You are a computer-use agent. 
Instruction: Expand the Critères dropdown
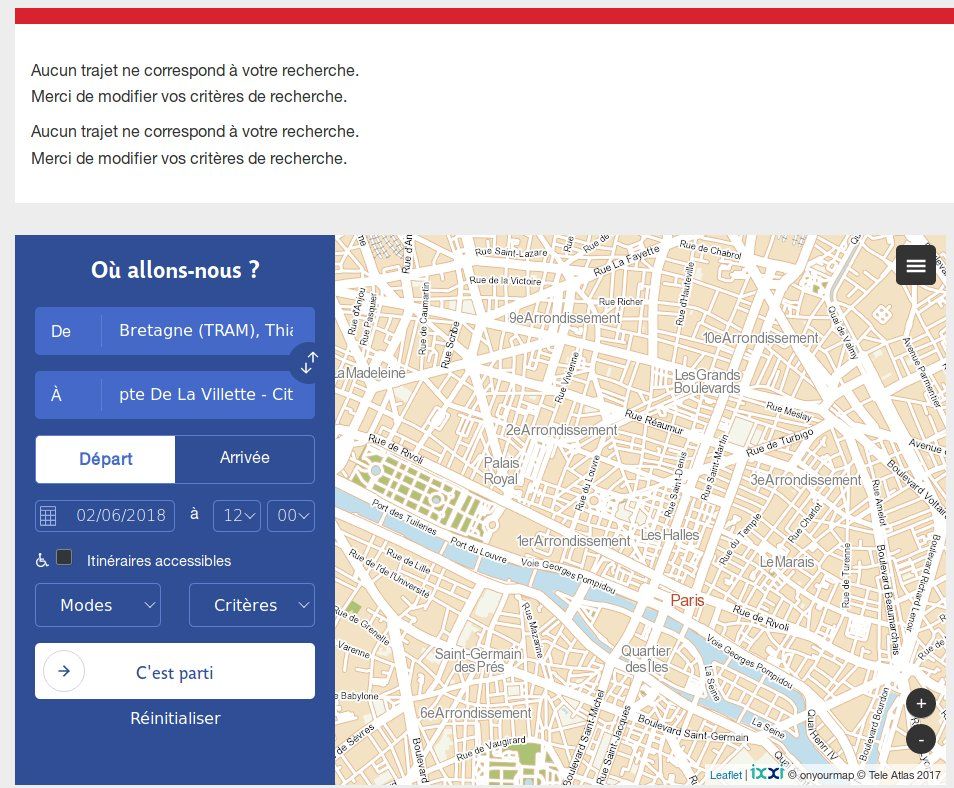click(252, 605)
